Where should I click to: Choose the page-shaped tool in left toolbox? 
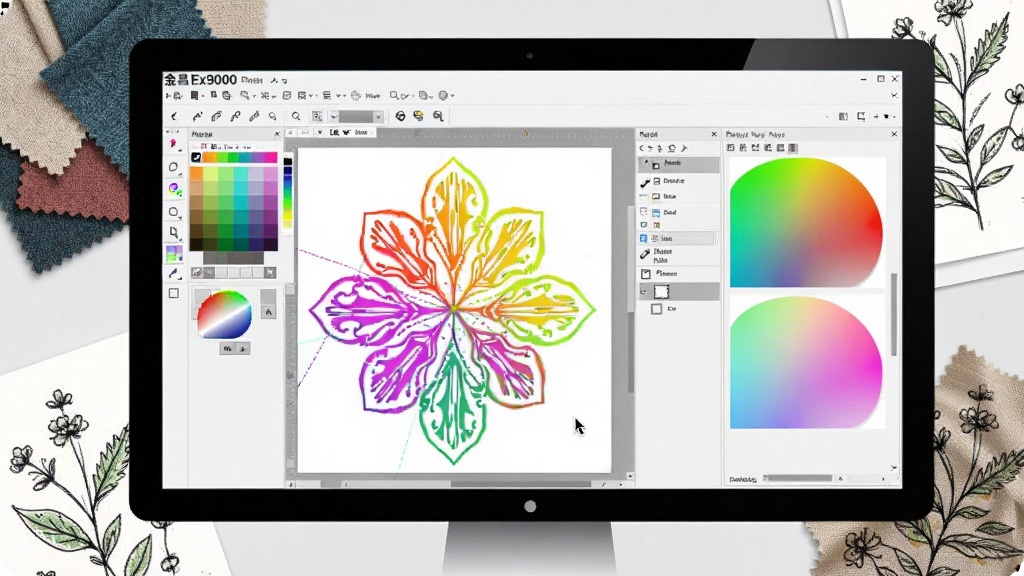[x=174, y=232]
